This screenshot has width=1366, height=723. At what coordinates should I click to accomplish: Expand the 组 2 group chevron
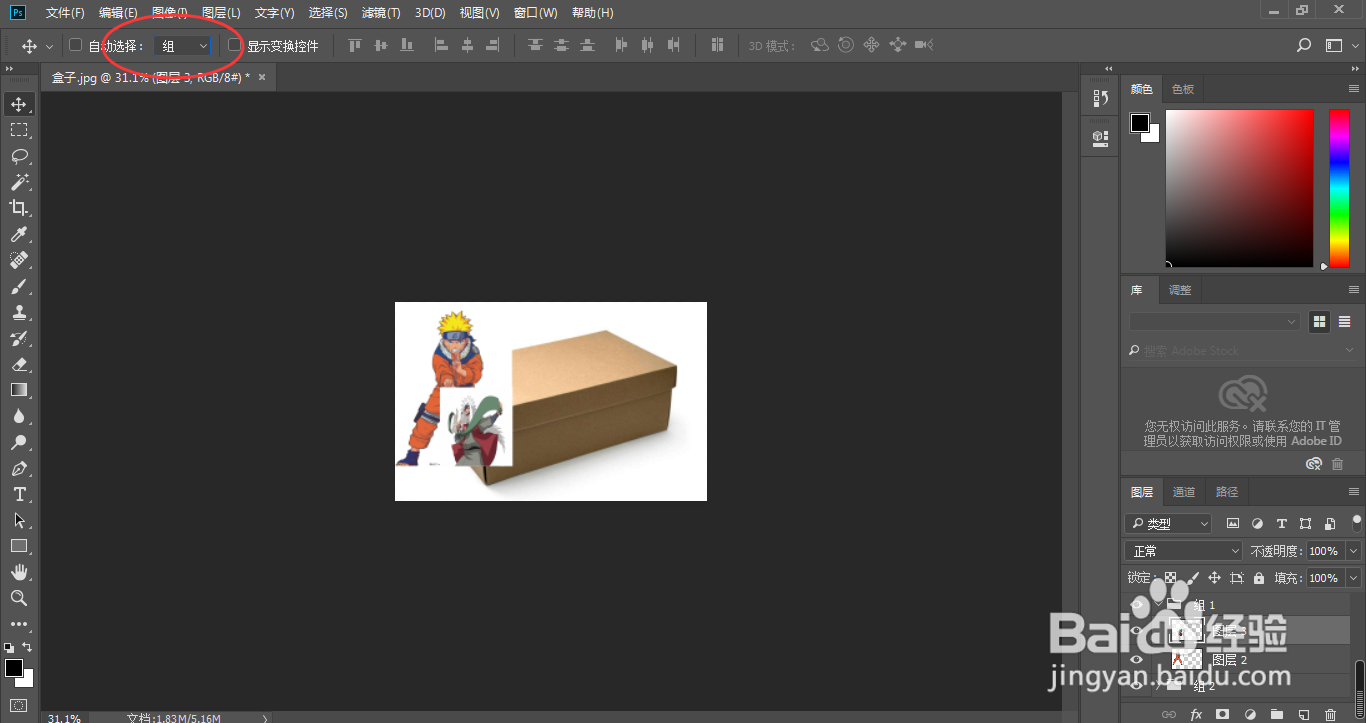1158,686
